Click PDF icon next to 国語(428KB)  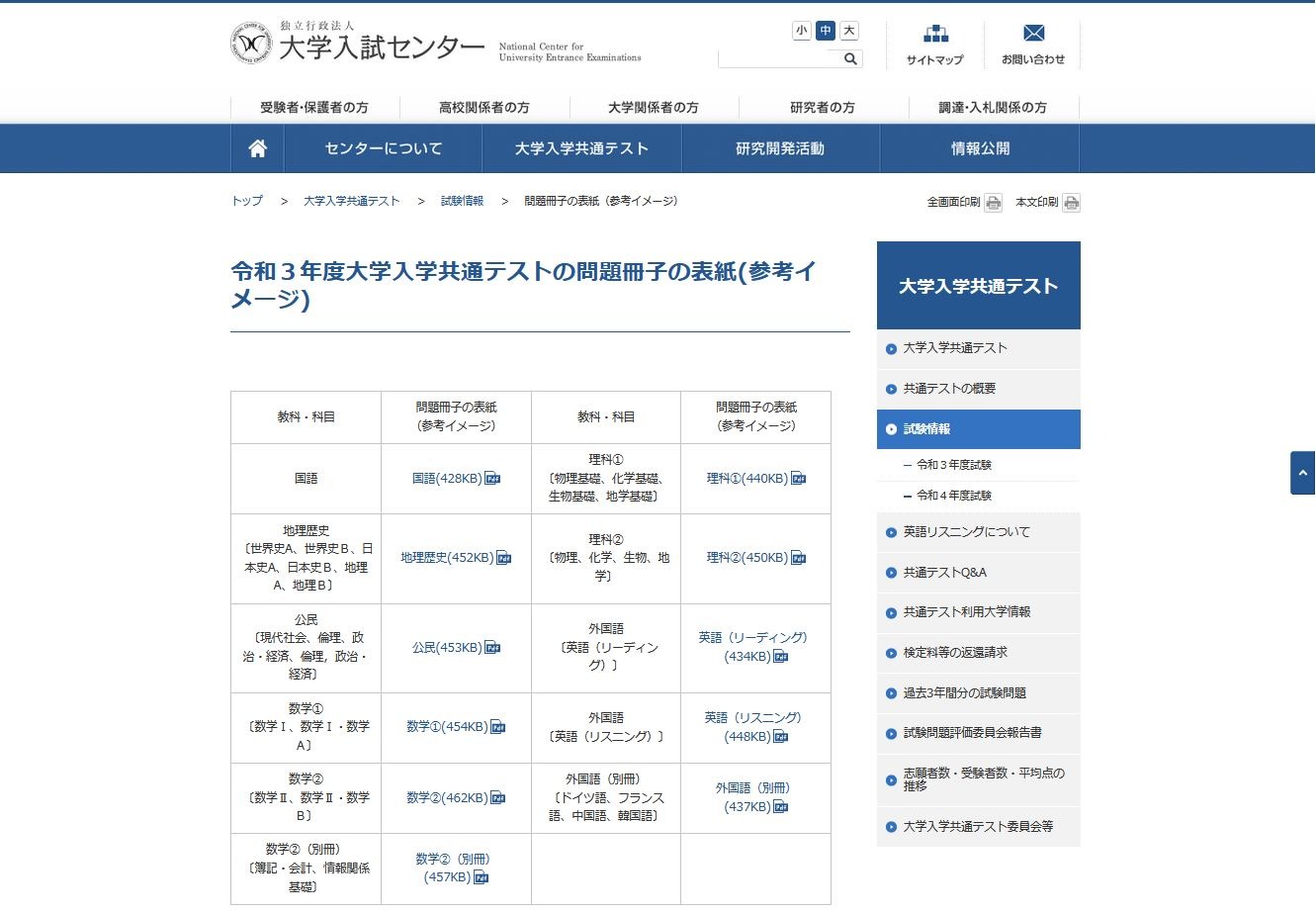[492, 479]
